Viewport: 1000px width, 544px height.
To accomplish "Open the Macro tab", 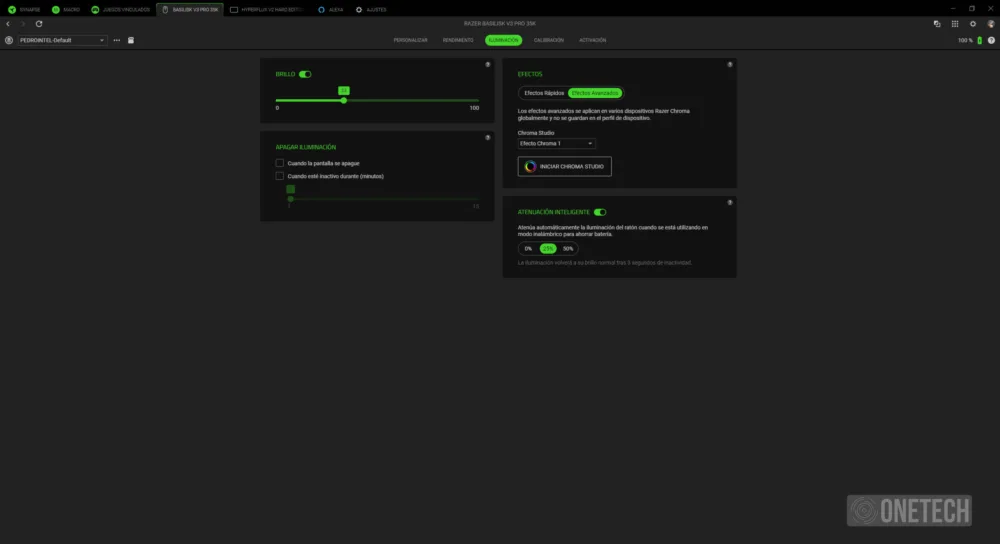I will [x=66, y=10].
